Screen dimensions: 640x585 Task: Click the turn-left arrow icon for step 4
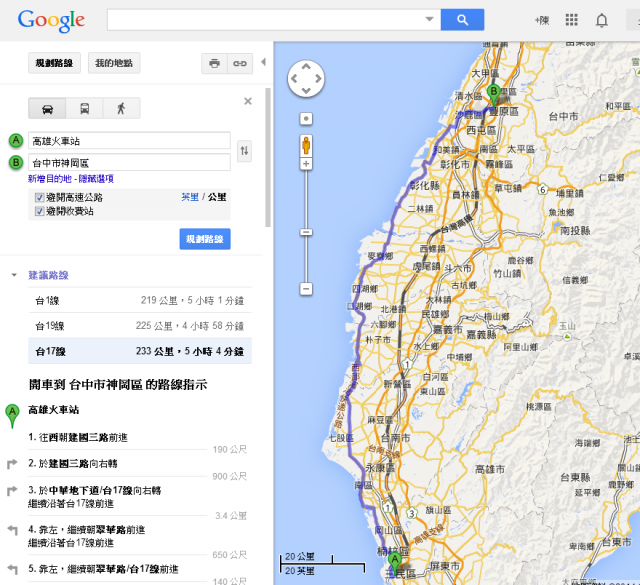click(13, 530)
